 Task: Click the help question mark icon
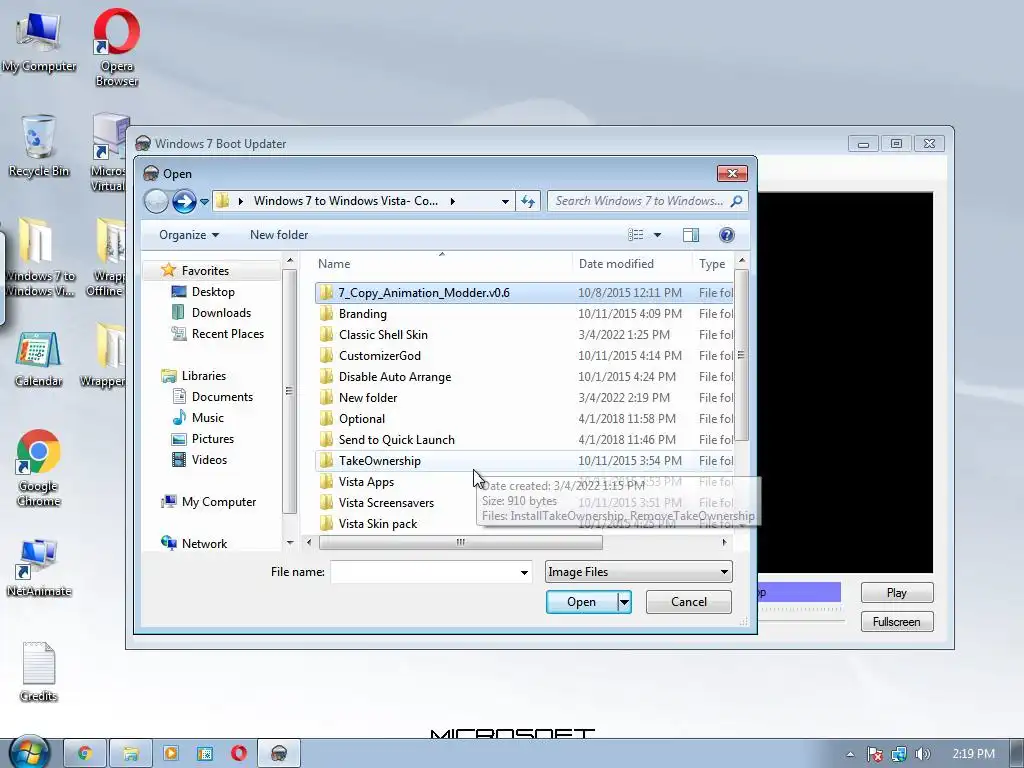pos(726,235)
